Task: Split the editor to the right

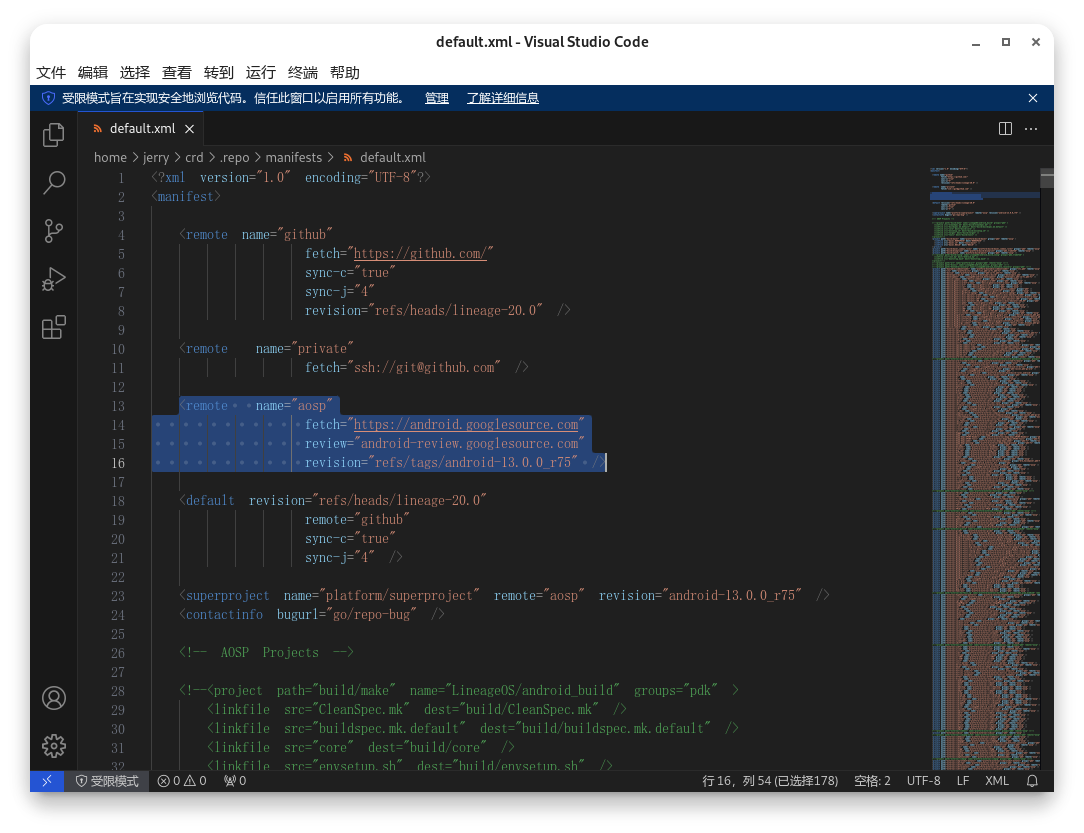Action: tap(1005, 129)
